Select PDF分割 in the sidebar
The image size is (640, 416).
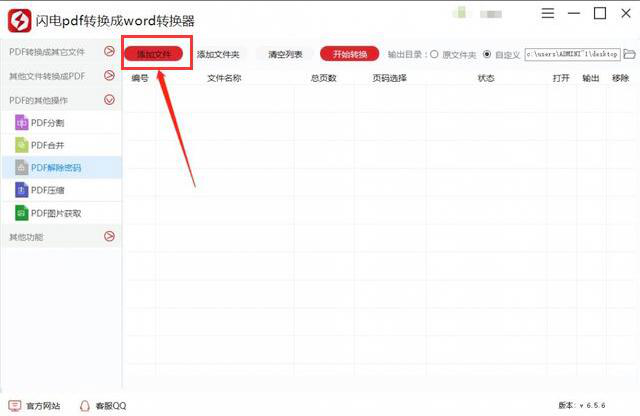[62, 122]
